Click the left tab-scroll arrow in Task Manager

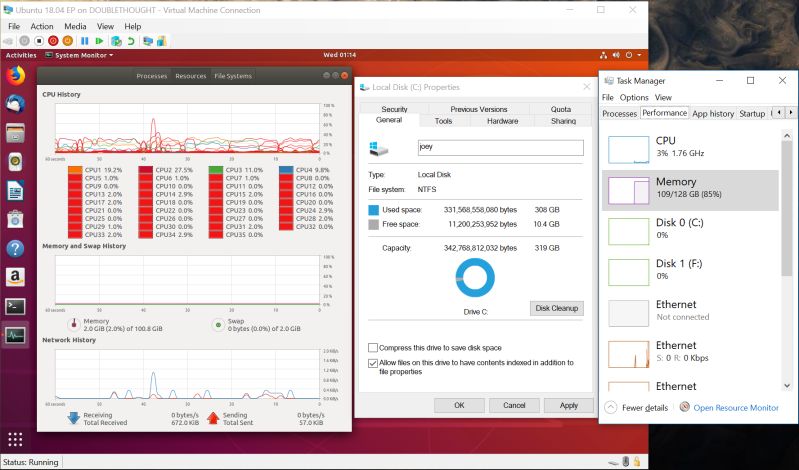pos(779,113)
